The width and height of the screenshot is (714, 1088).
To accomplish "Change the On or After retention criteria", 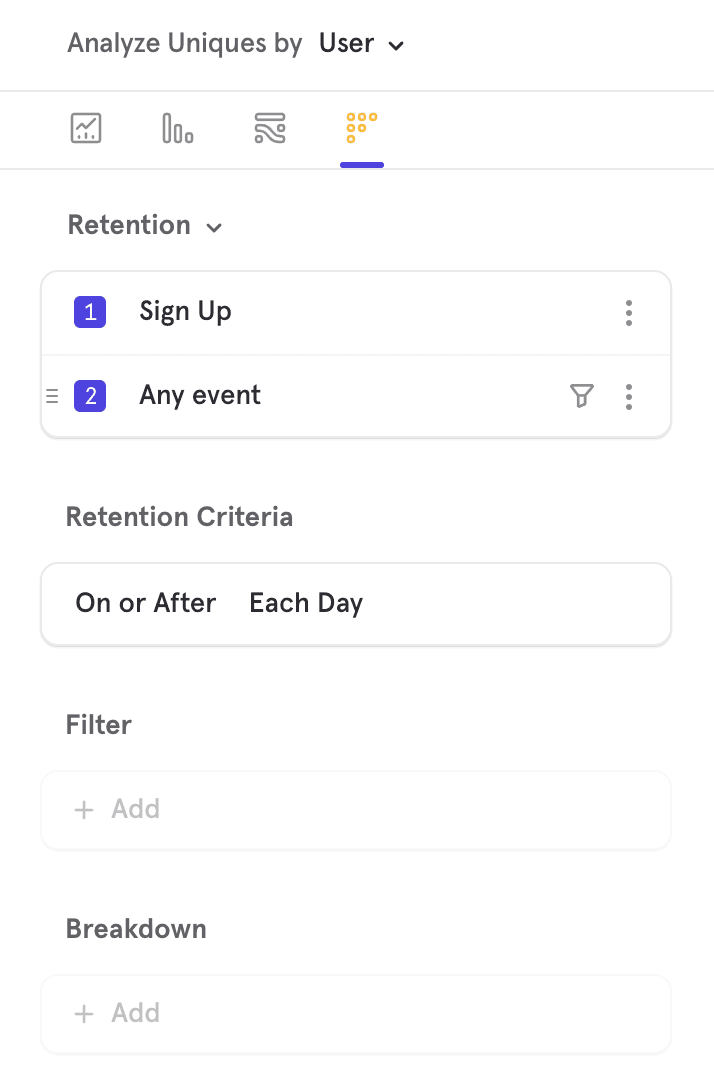I will (146, 603).
